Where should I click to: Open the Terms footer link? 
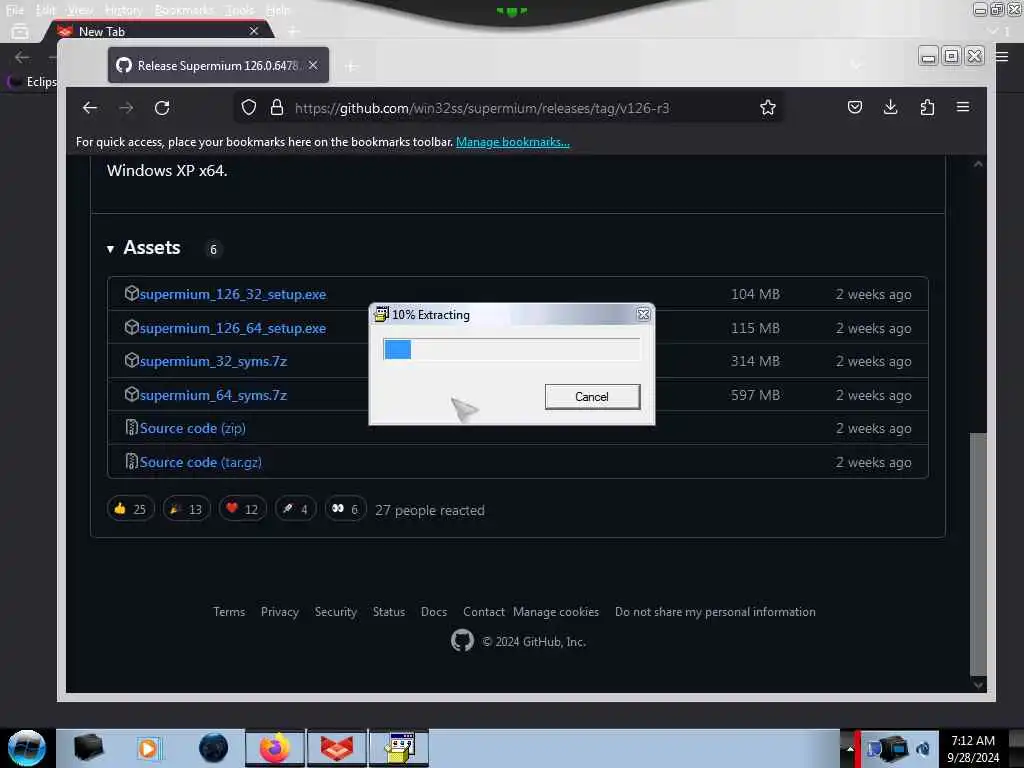point(229,612)
